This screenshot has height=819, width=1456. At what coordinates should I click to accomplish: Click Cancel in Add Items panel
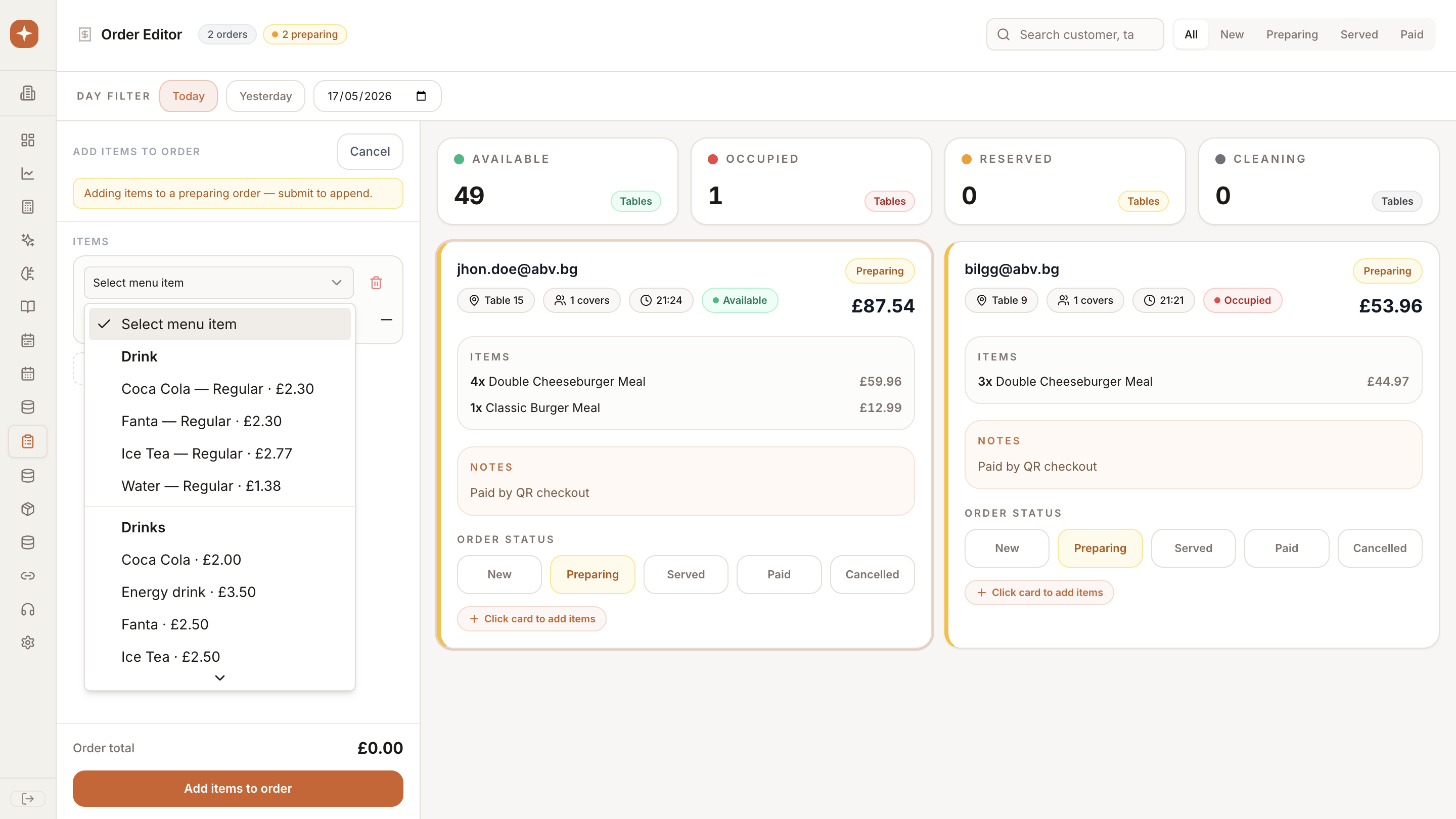[370, 152]
